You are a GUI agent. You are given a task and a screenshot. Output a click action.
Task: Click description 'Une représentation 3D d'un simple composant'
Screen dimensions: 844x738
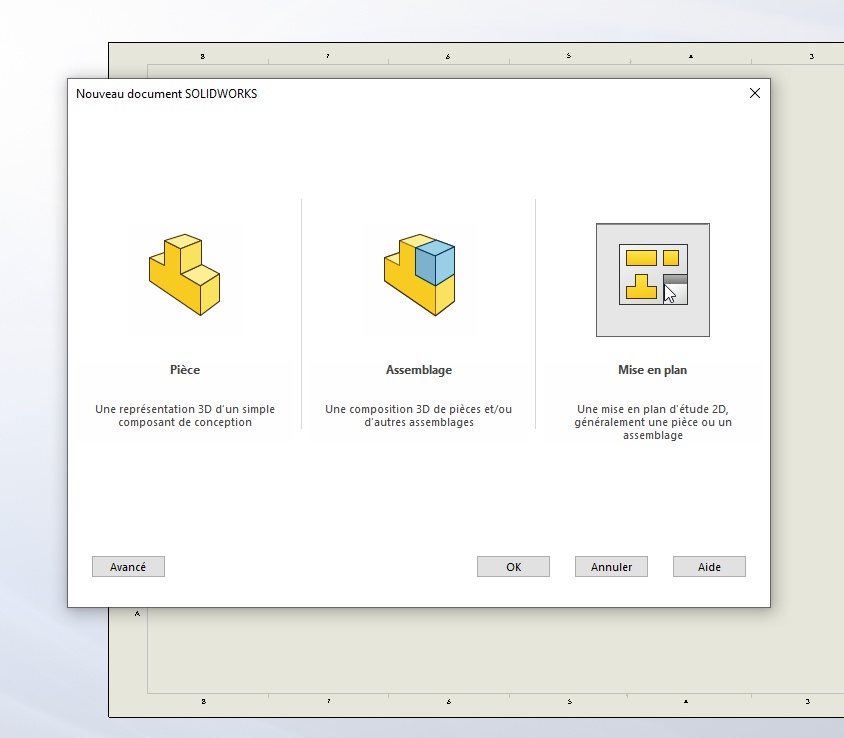(185, 416)
